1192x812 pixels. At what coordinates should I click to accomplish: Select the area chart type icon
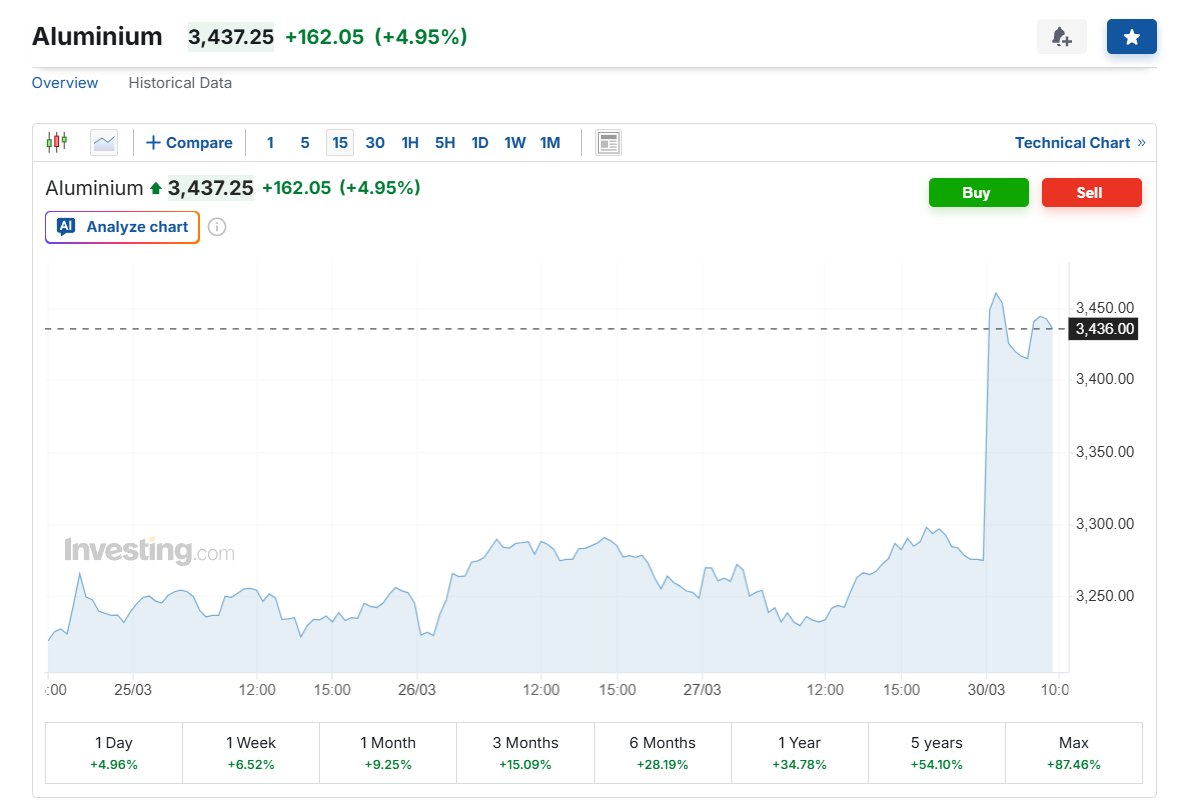point(104,142)
